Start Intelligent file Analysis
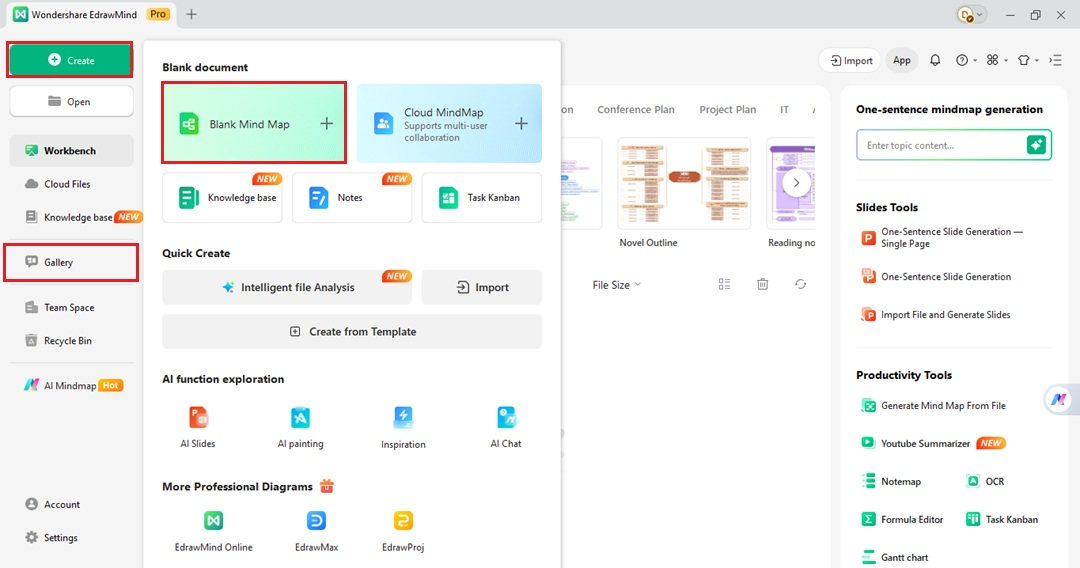The image size is (1080, 568). [x=287, y=287]
